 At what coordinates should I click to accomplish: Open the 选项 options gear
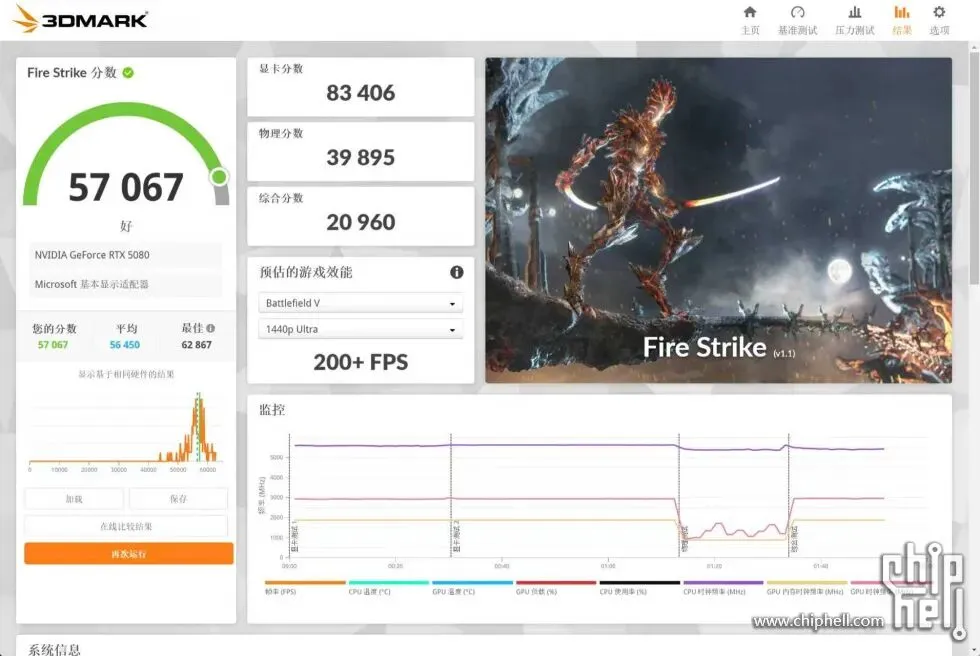939,20
